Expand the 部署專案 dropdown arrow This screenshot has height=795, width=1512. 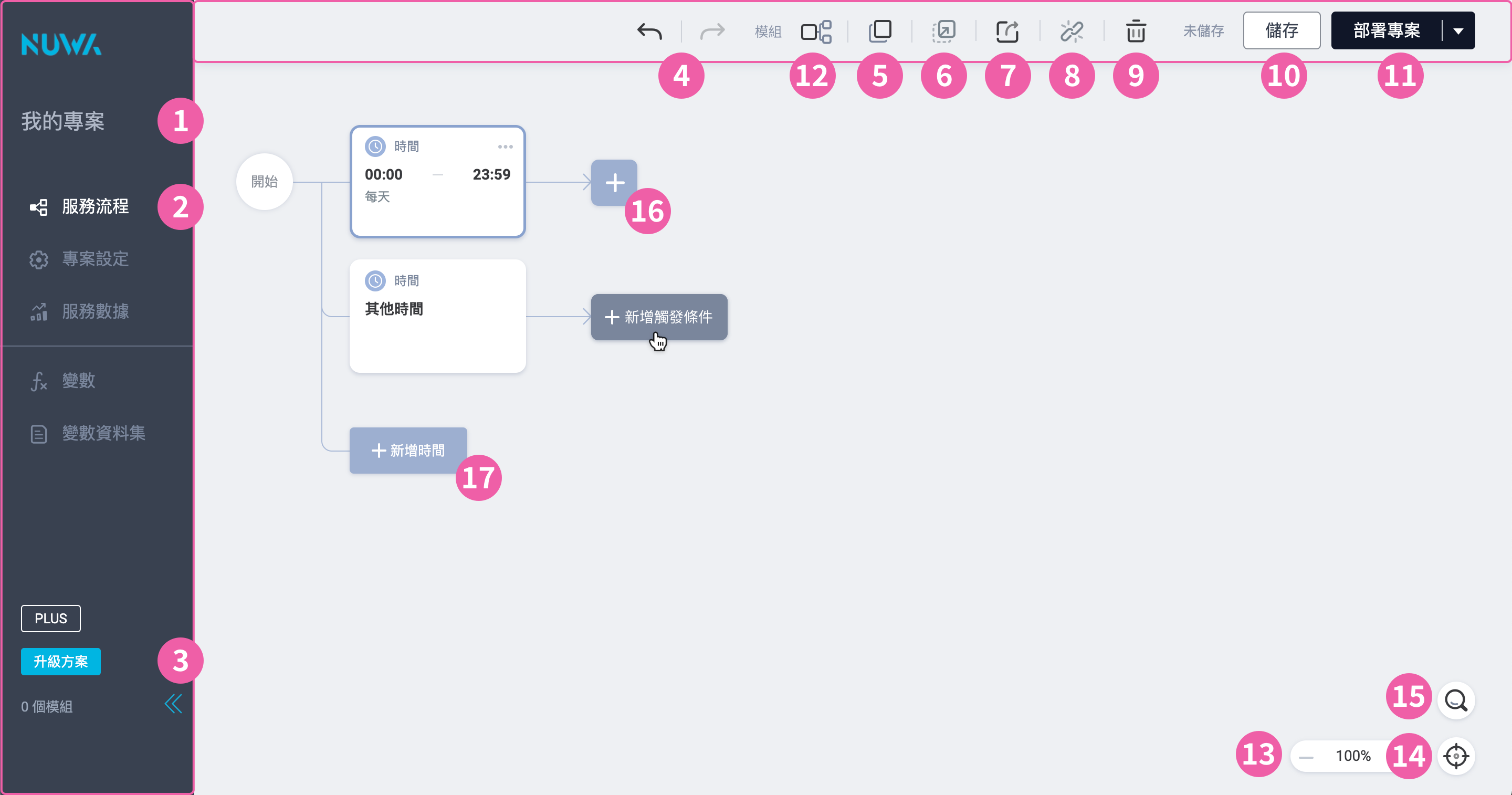click(x=1458, y=31)
